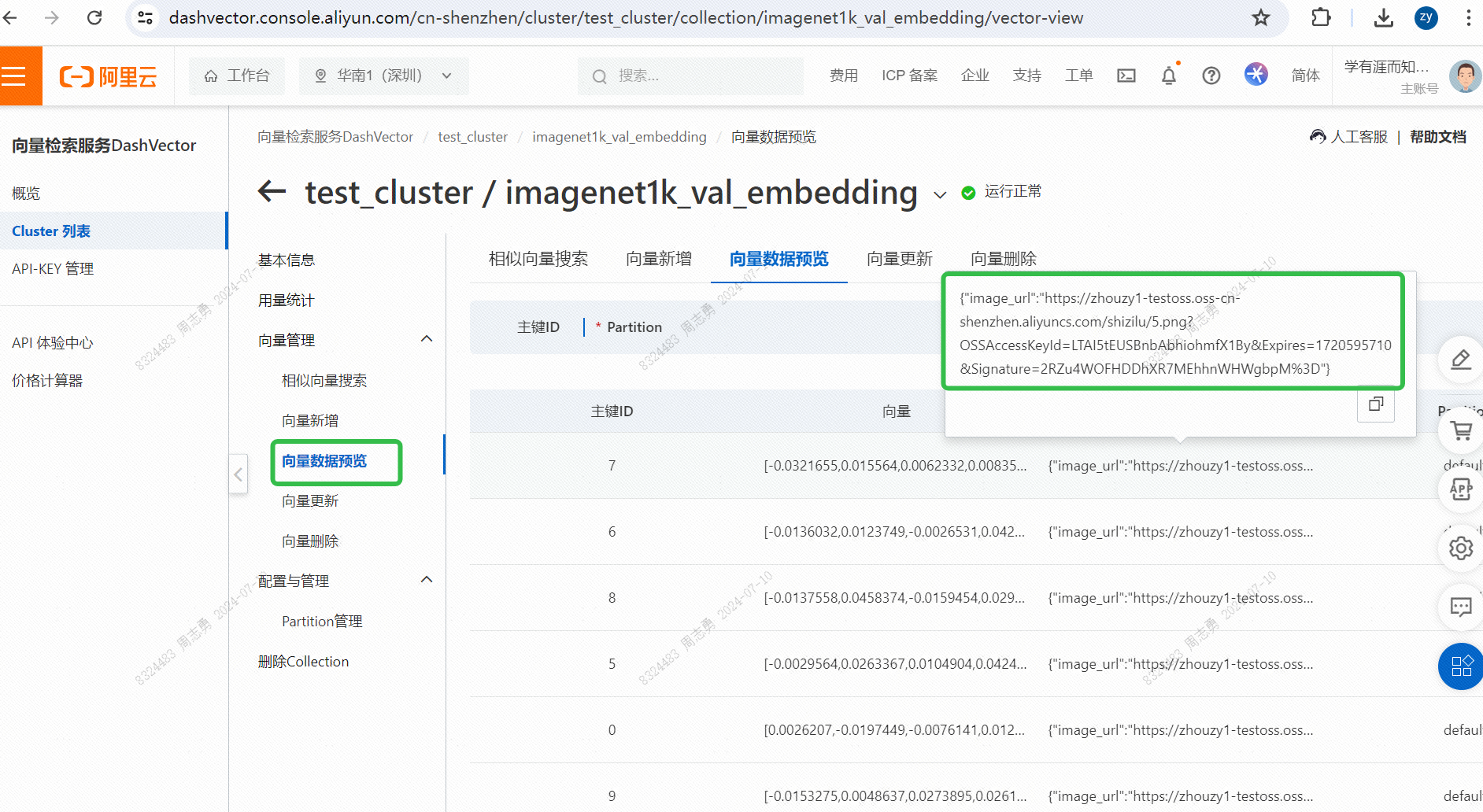1483x812 pixels.
Task: Click the floating shopping cart icon
Action: click(x=1461, y=430)
